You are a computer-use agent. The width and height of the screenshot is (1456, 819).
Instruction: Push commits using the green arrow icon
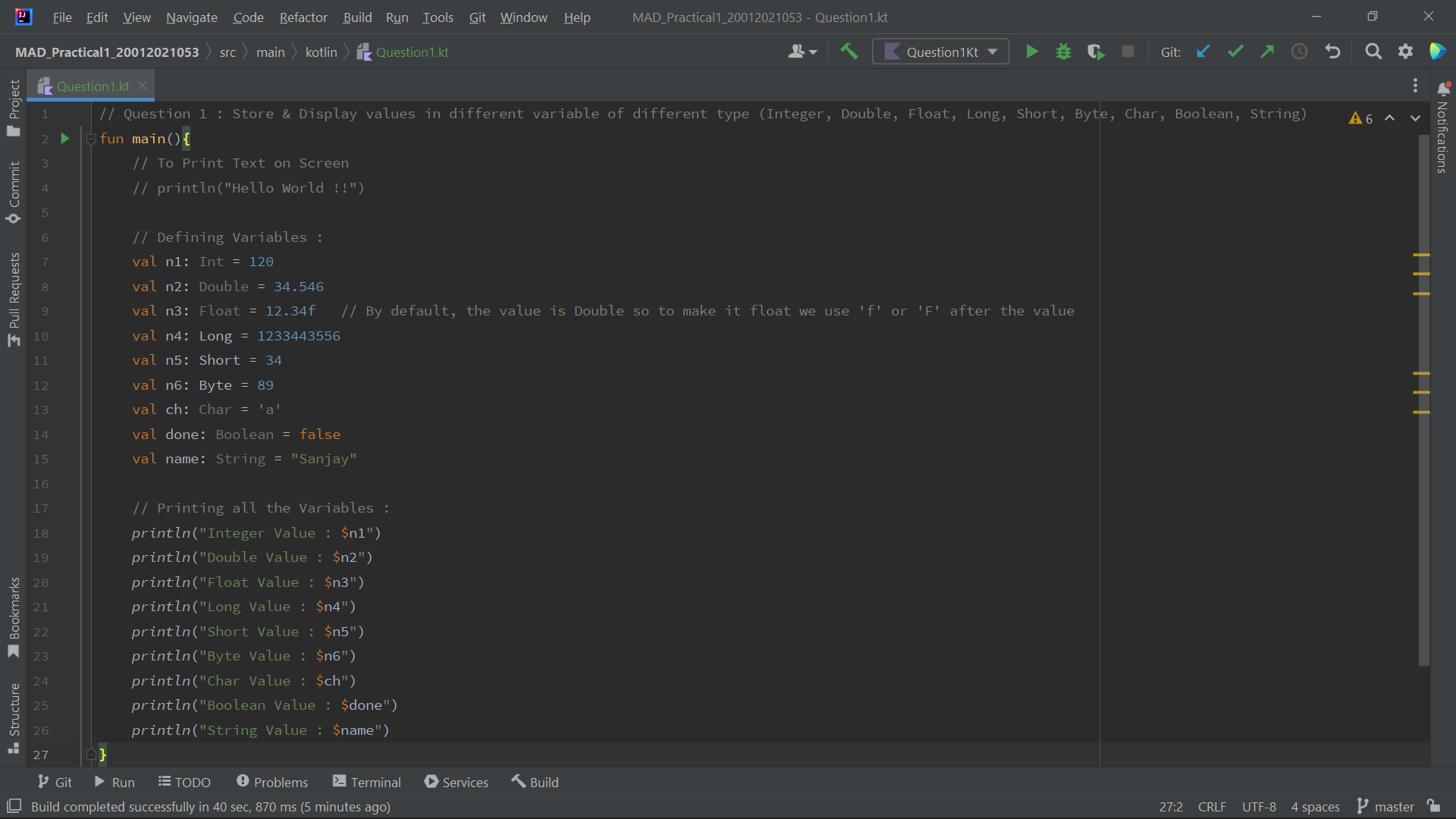pyautogui.click(x=1267, y=51)
